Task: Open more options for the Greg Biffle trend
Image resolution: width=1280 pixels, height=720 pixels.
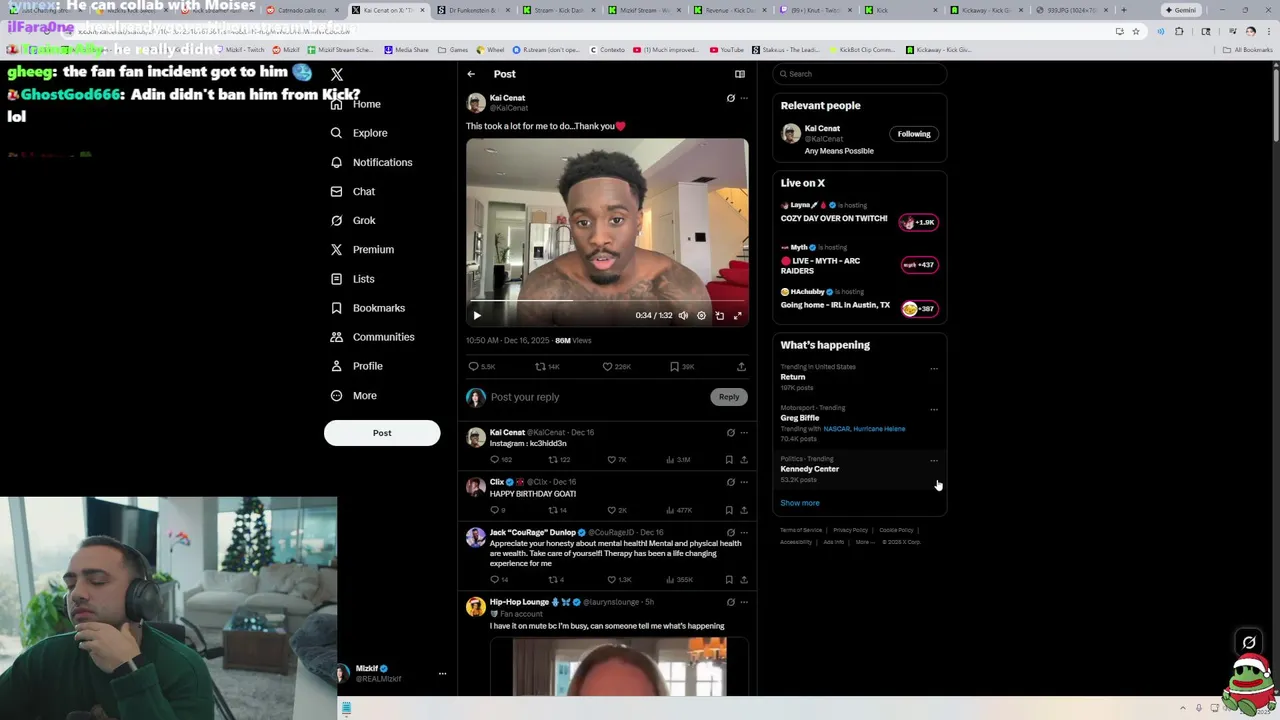Action: point(934,409)
